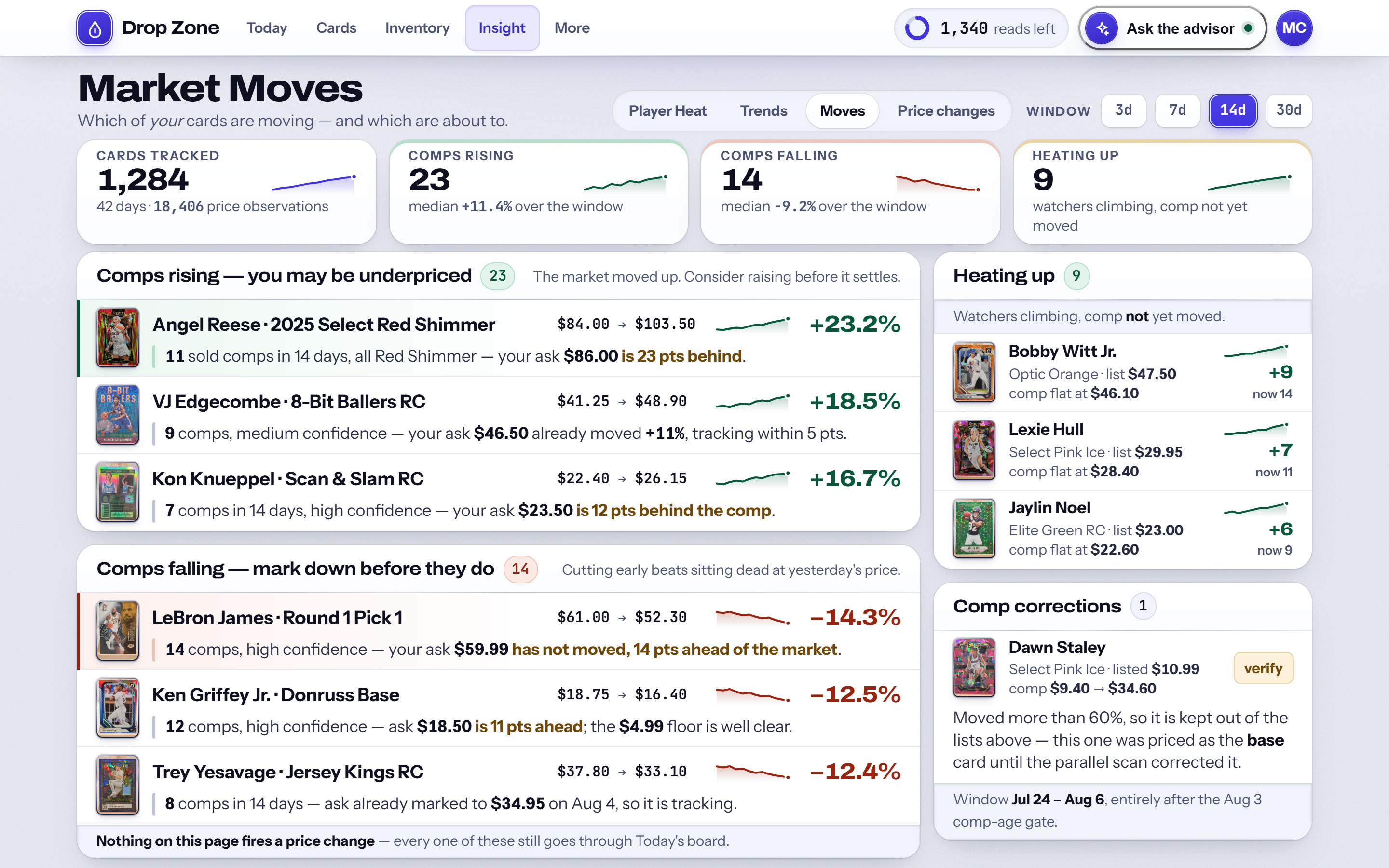Open VJ Edgecombe 8-Bit Ballers RC title

click(x=289, y=402)
